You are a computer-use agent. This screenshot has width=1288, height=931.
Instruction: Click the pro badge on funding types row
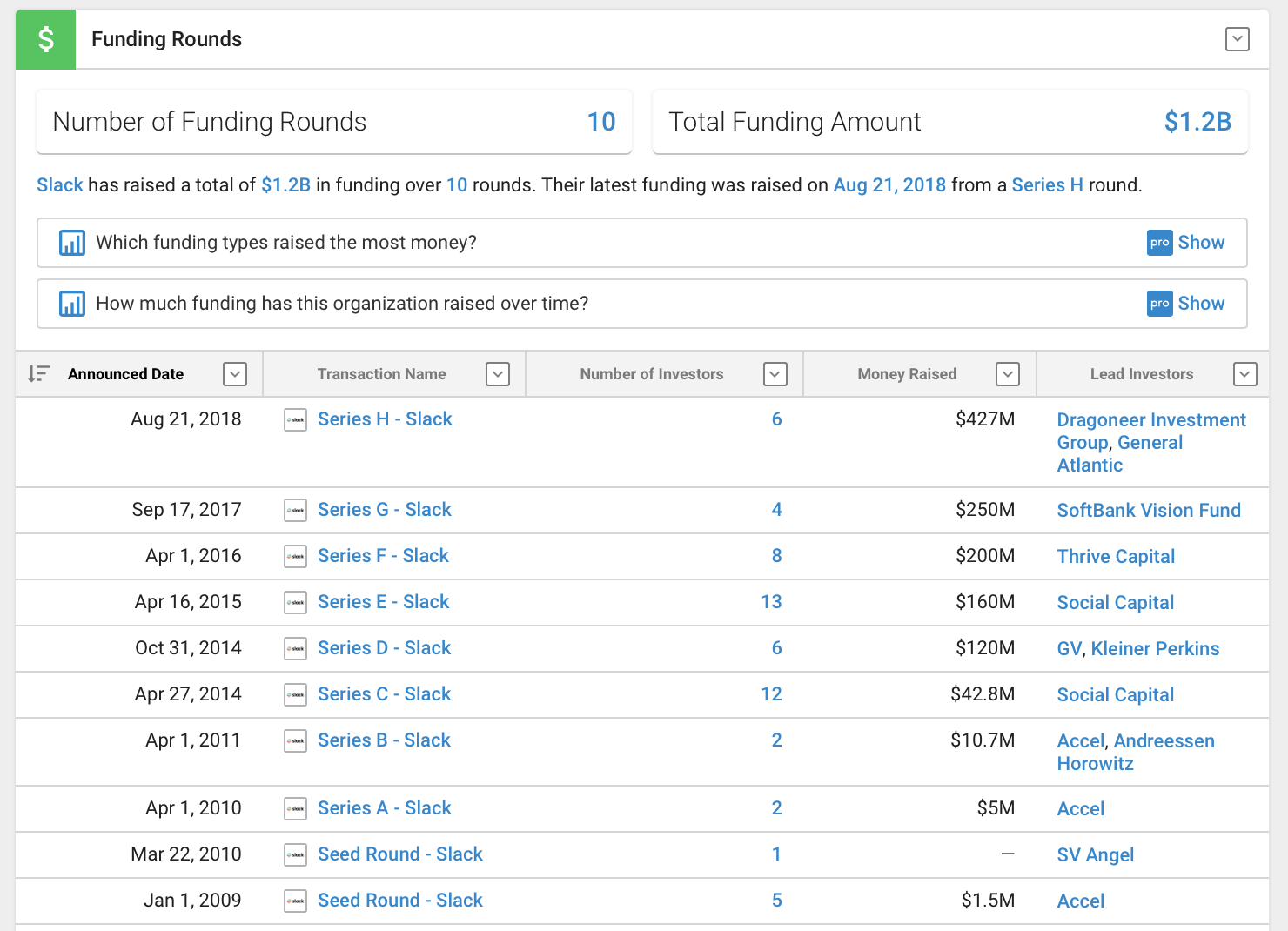pyautogui.click(x=1159, y=243)
